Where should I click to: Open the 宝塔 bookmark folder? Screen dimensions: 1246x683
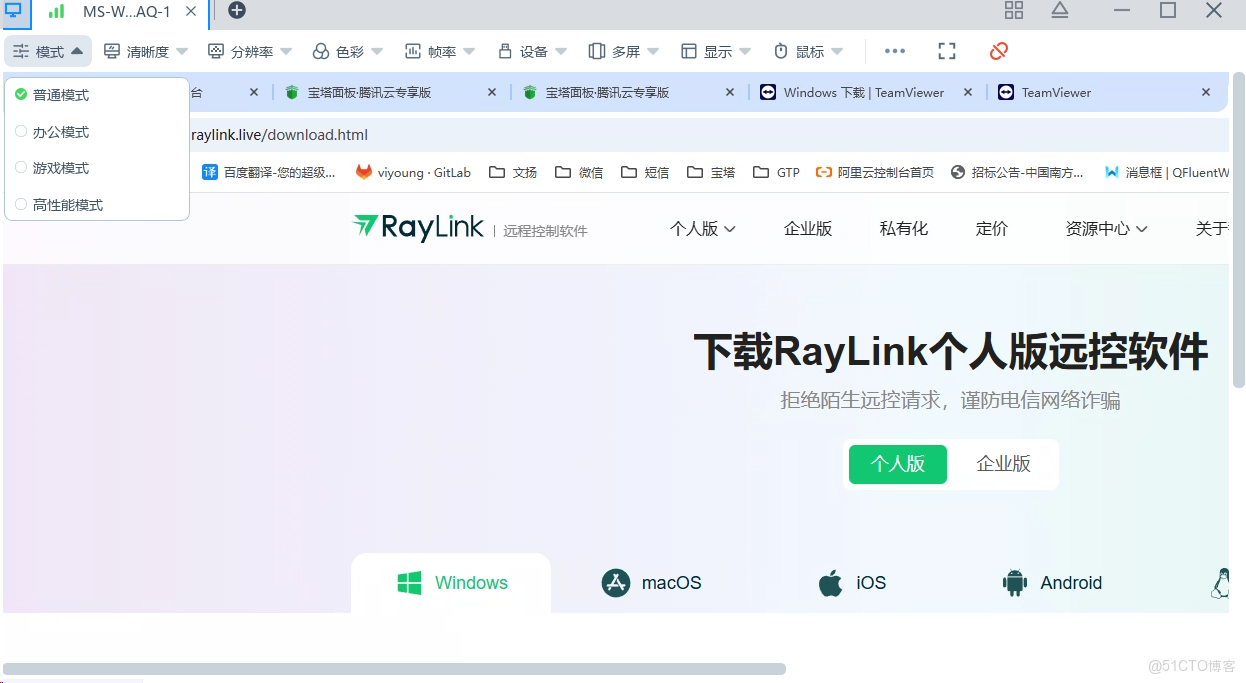click(711, 172)
